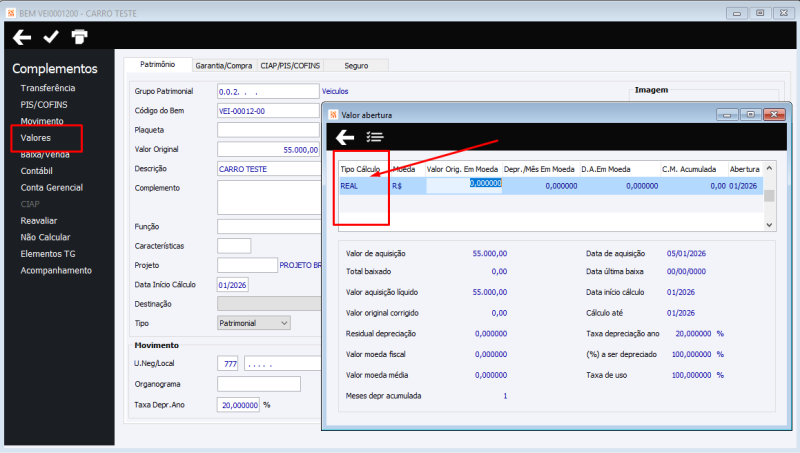
Task: Click the Data de aquisição value 05/01/2026
Action: point(686,254)
